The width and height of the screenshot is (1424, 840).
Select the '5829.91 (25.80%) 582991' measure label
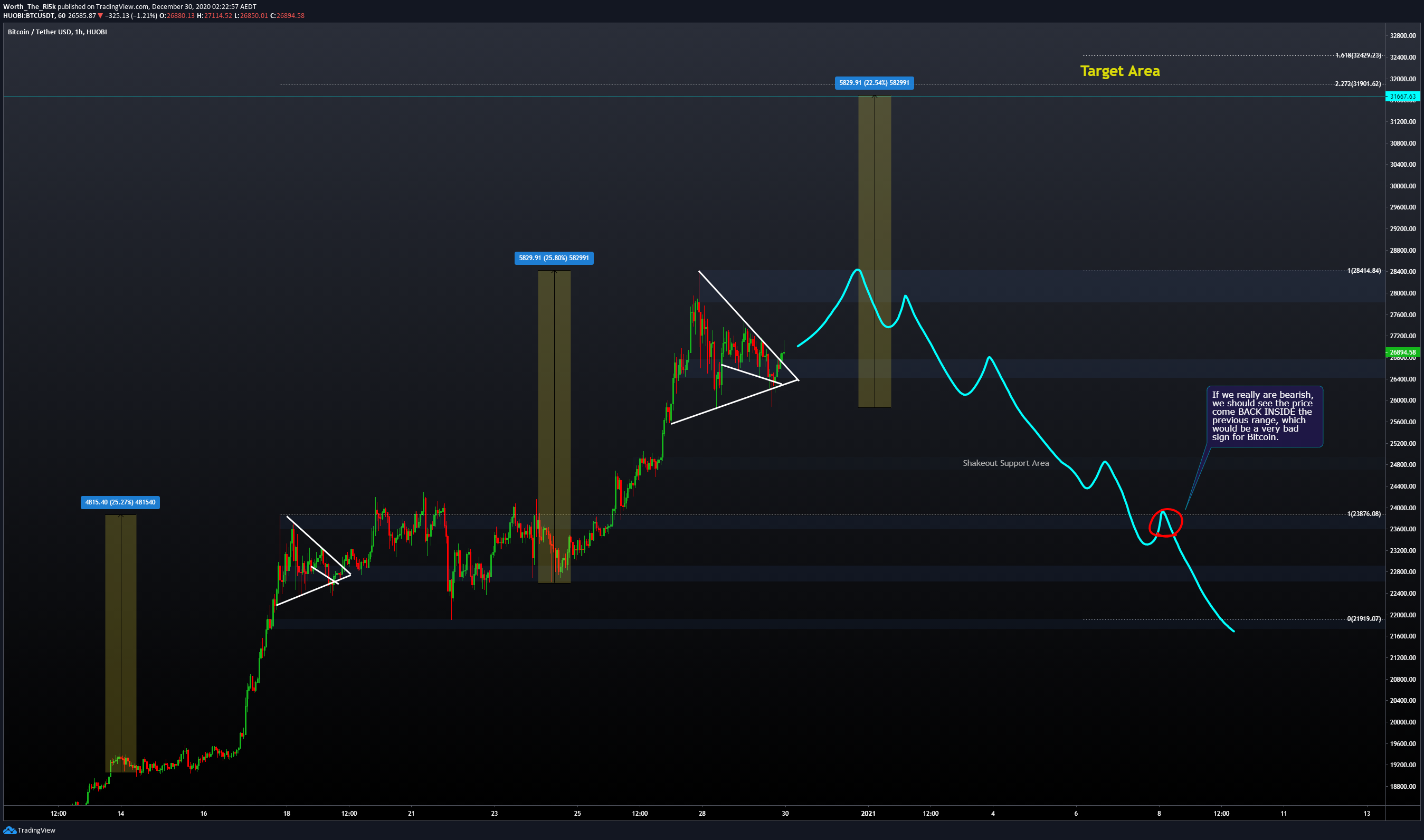(554, 258)
